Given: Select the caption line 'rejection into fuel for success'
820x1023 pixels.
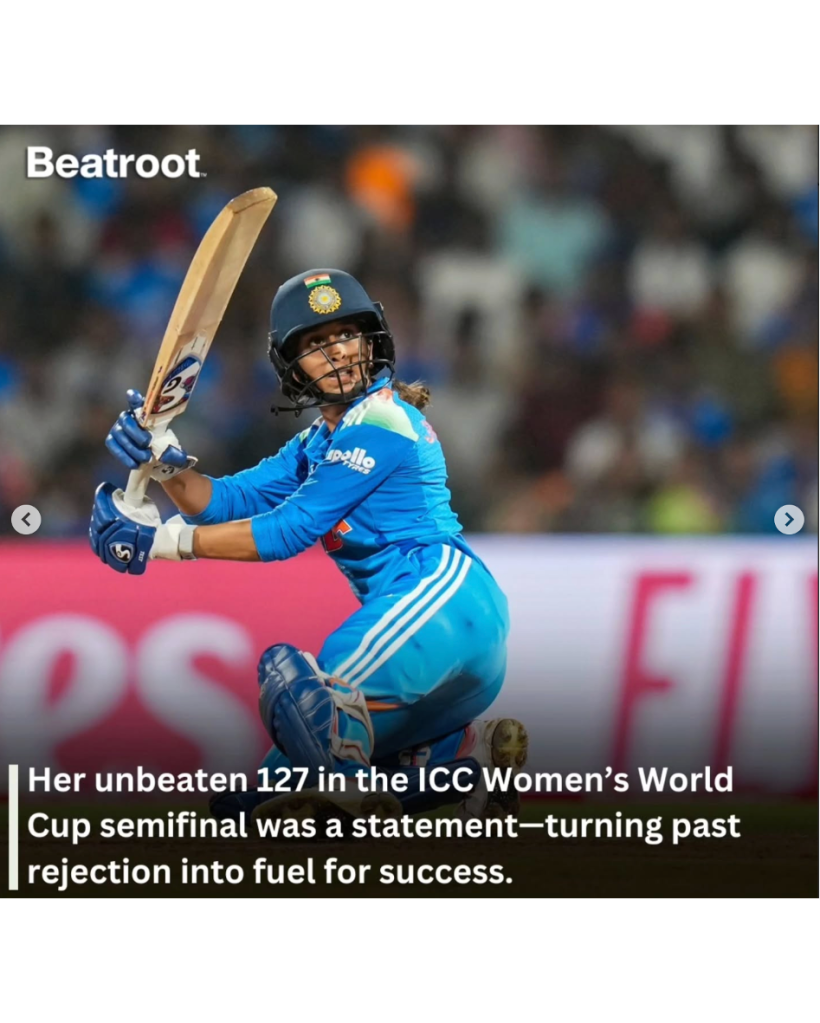Looking at the screenshot, I should 269,872.
